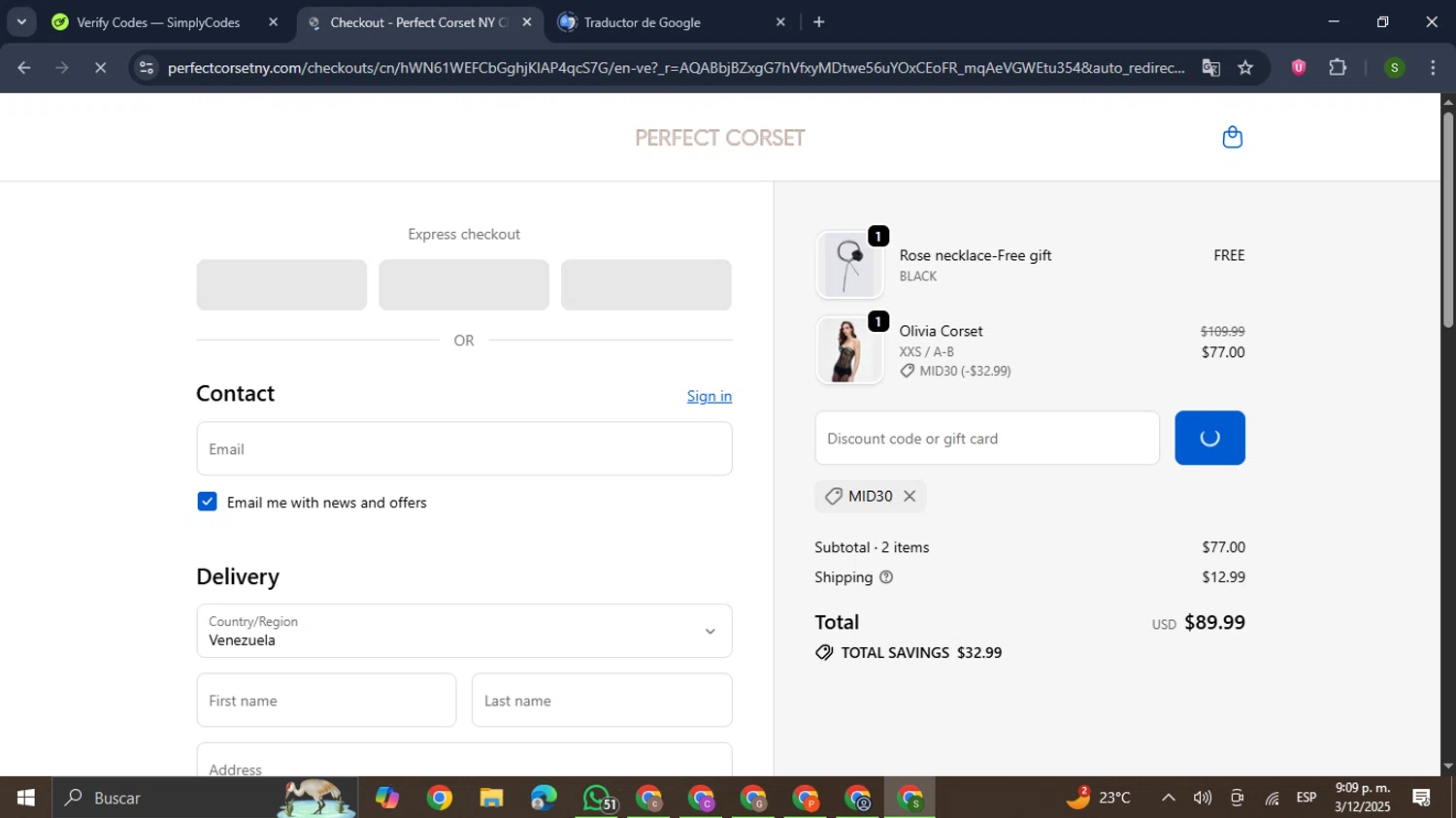1456x818 pixels.
Task: Expand the Country/Region dropdown
Action: 464,631
